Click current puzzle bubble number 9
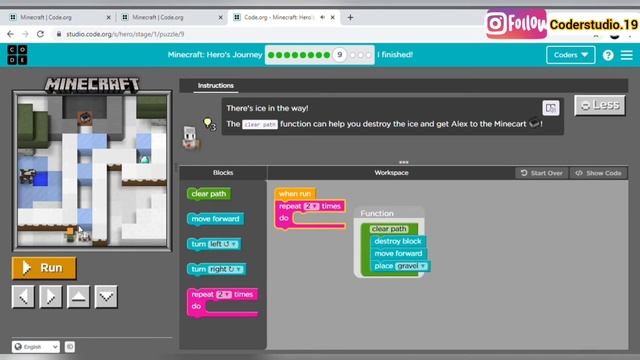The image size is (640, 360). (339, 55)
